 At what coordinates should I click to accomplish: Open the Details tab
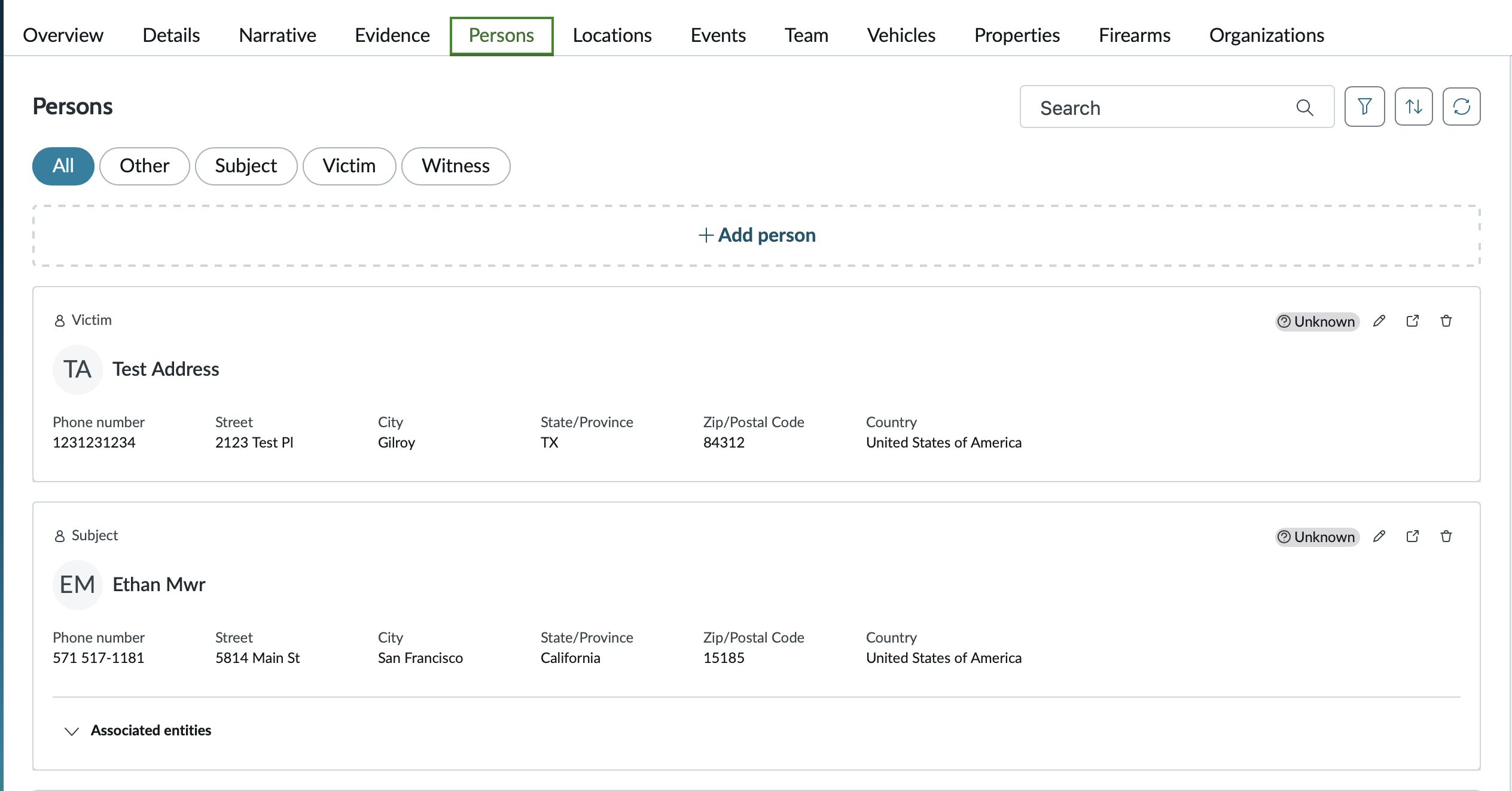(171, 35)
